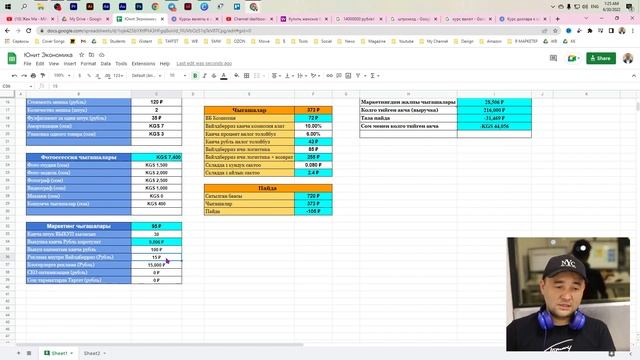Open the Insert menu
The height and width of the screenshot is (360, 640).
tap(70, 64)
